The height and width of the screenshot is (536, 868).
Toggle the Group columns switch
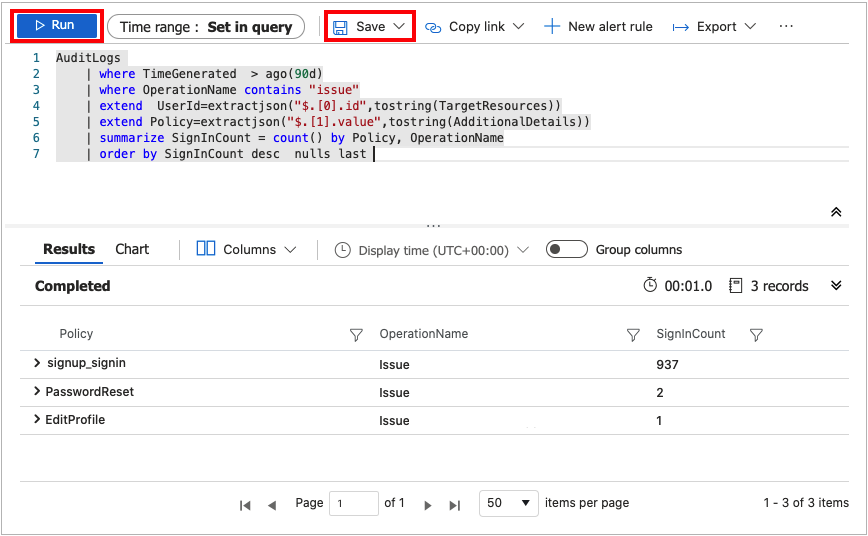(x=566, y=250)
